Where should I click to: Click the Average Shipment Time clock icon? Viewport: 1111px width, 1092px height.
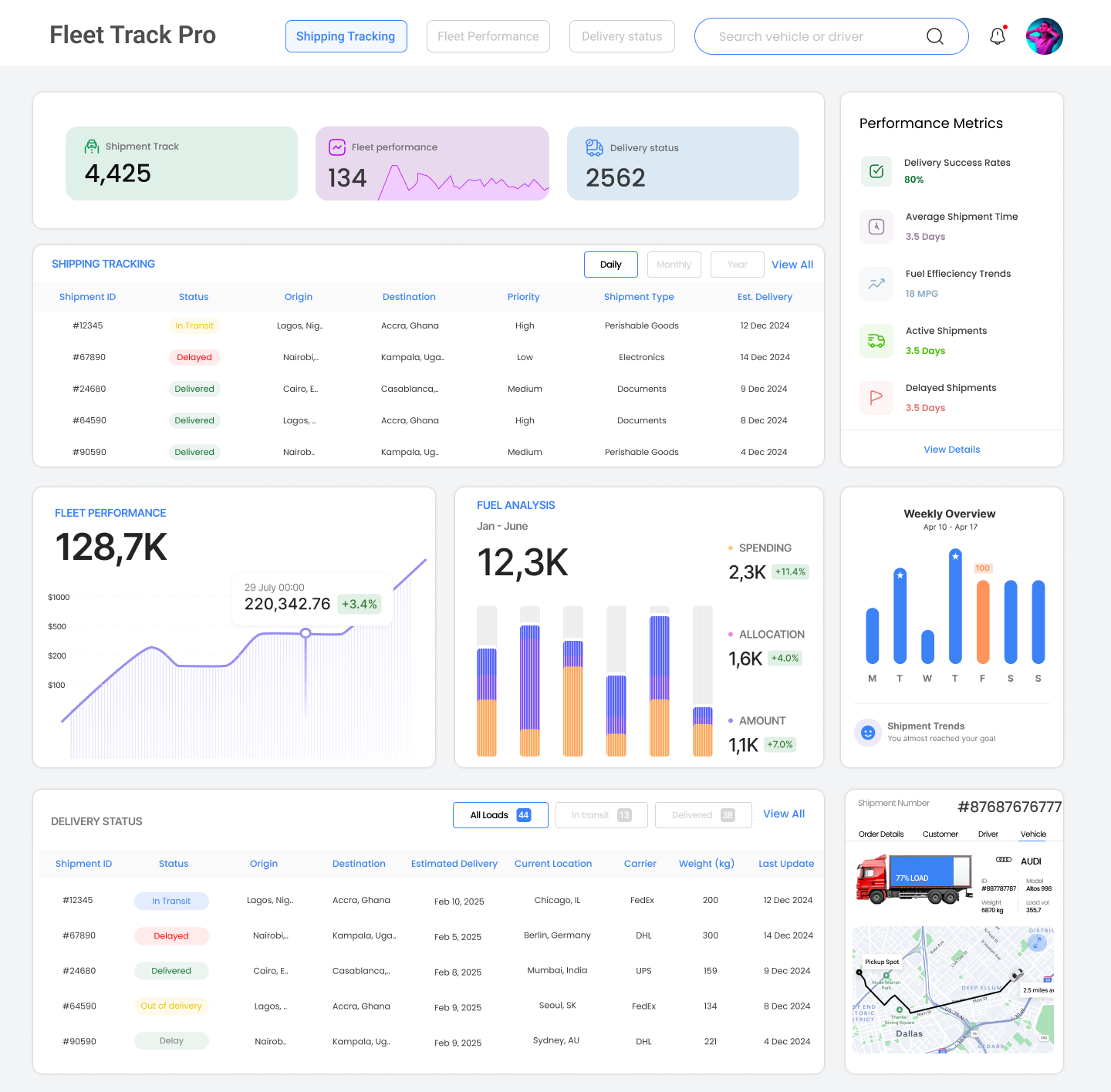point(876,226)
